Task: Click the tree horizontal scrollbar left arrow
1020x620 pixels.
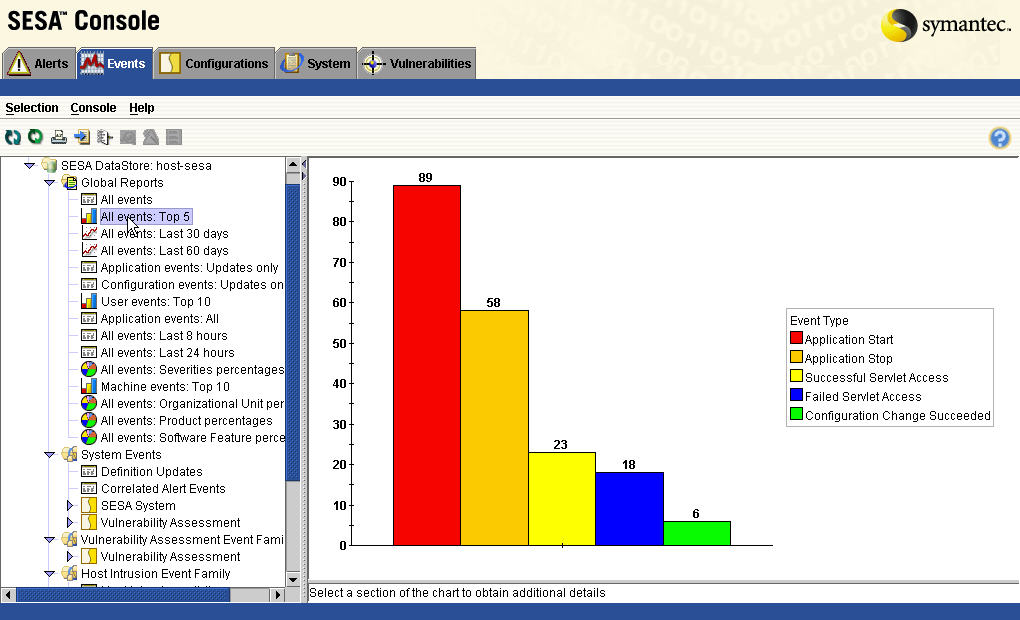Action: pyautogui.click(x=8, y=595)
